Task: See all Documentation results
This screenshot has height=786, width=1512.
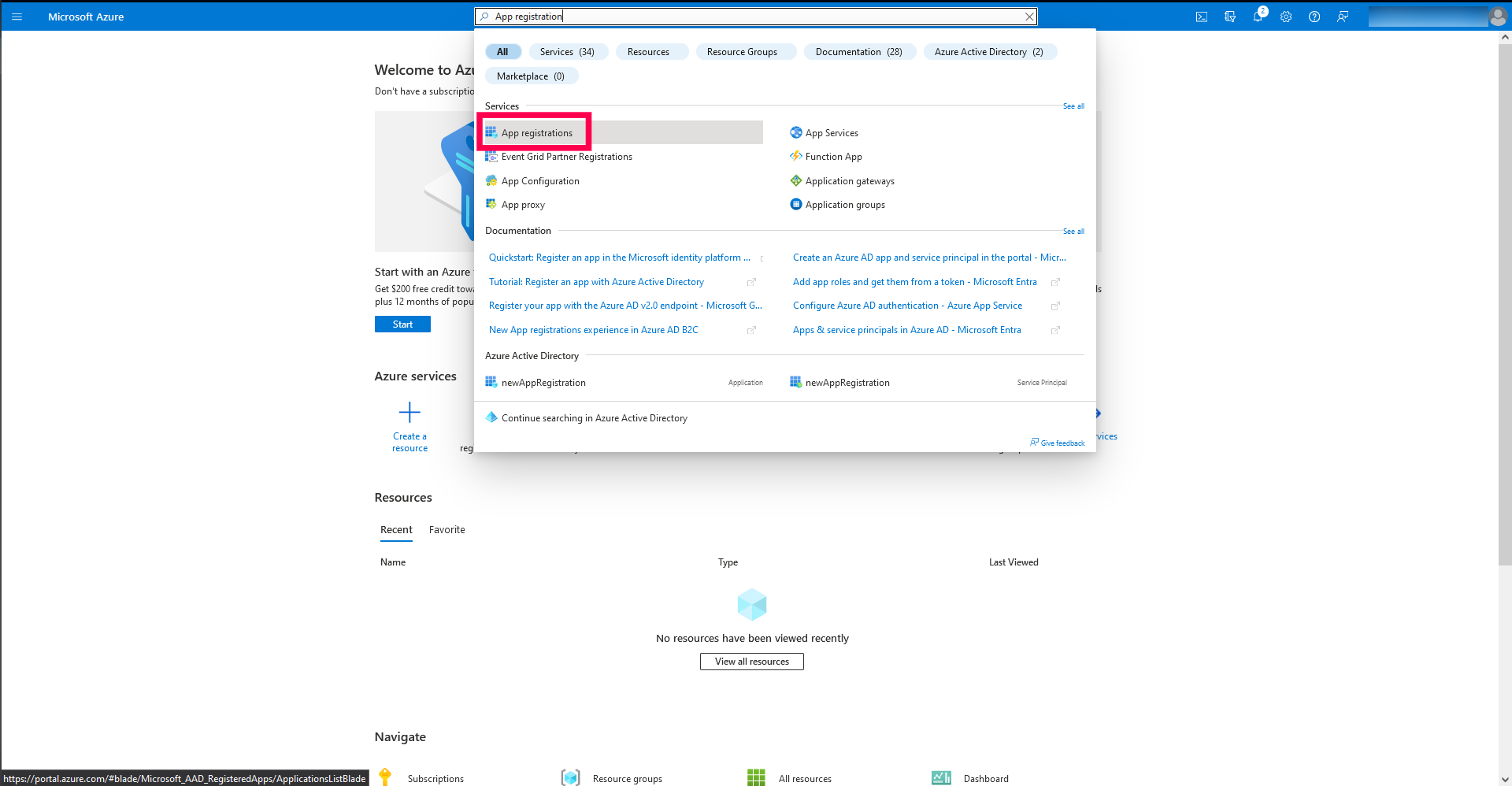Action: pyautogui.click(x=1073, y=231)
